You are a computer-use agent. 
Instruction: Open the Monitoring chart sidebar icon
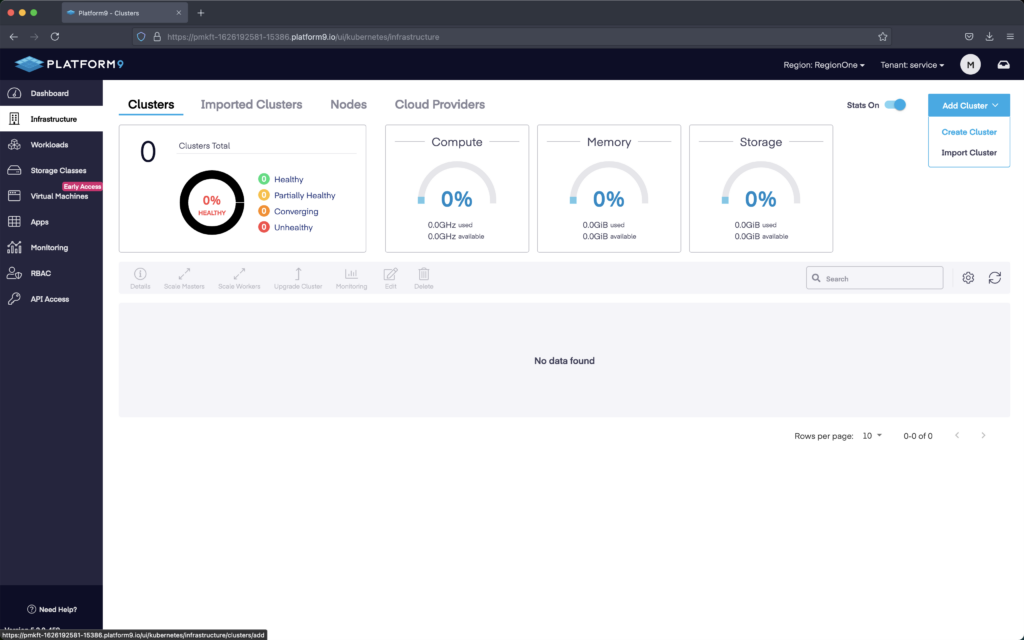click(x=14, y=248)
